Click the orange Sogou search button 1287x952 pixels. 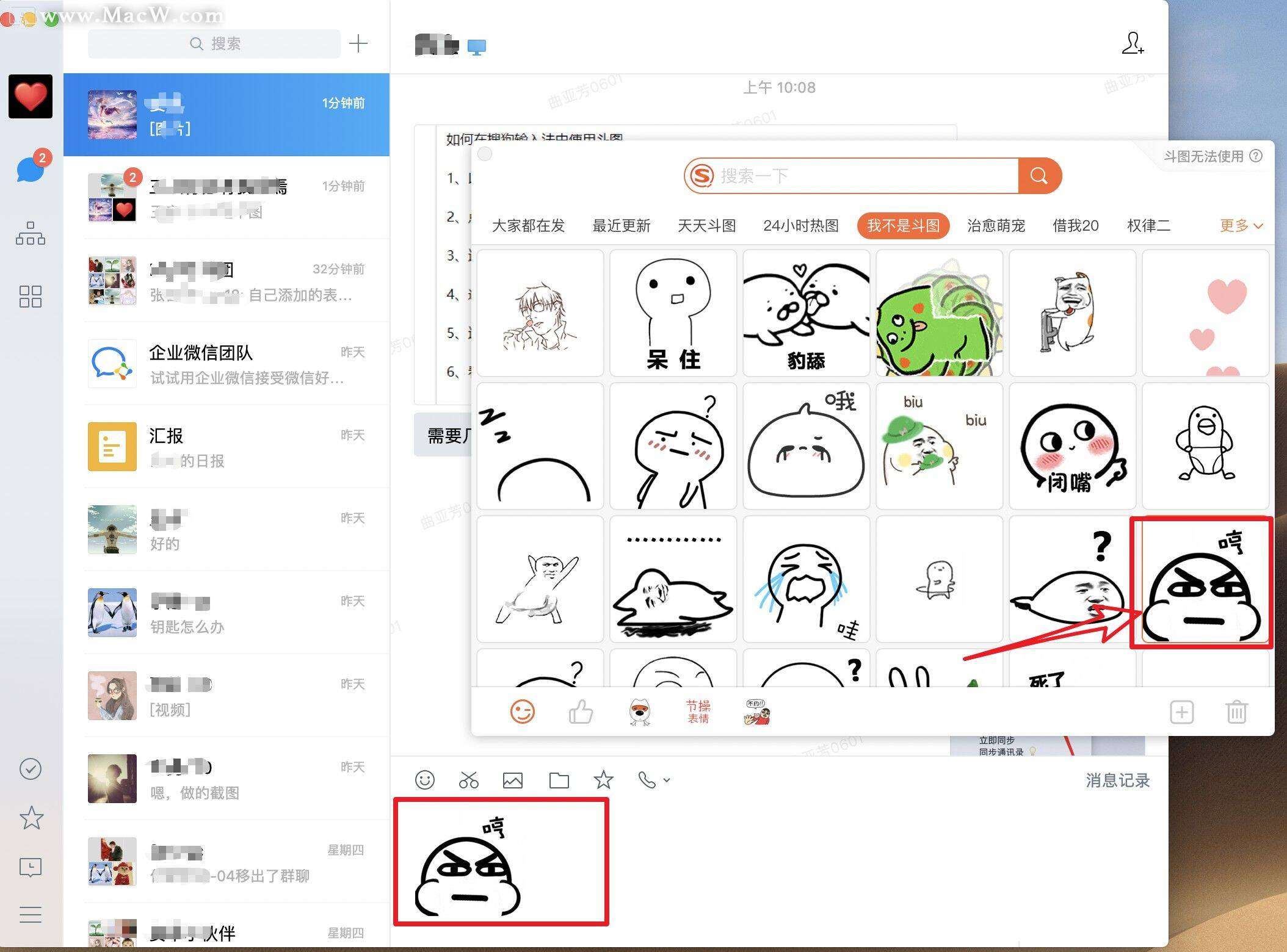(x=1039, y=176)
